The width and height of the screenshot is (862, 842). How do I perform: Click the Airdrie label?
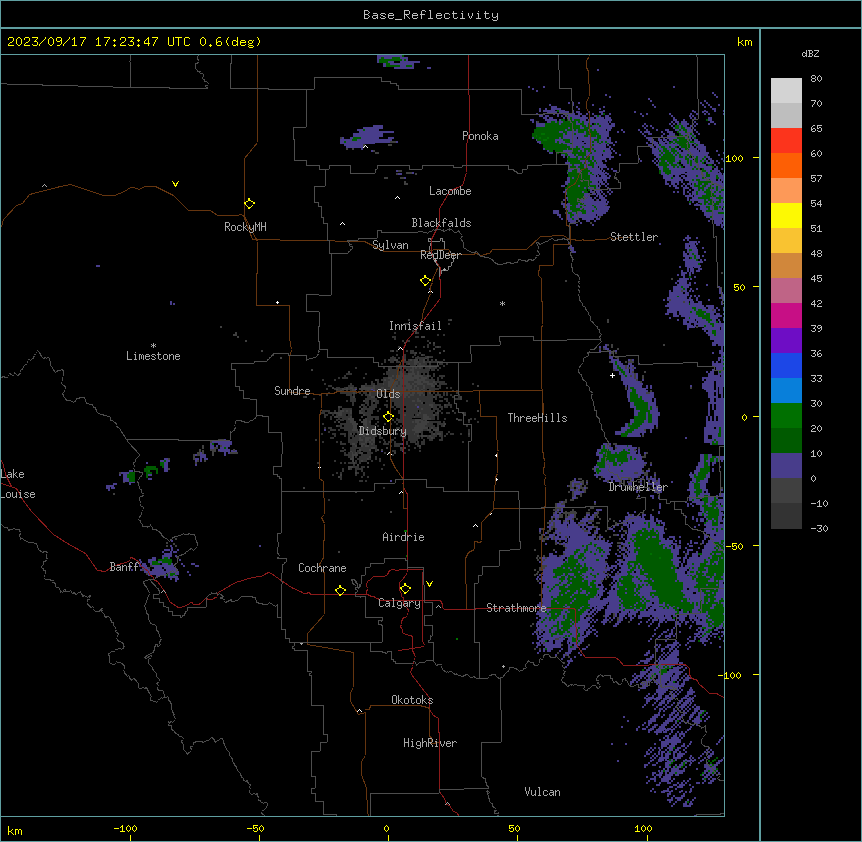click(x=403, y=537)
